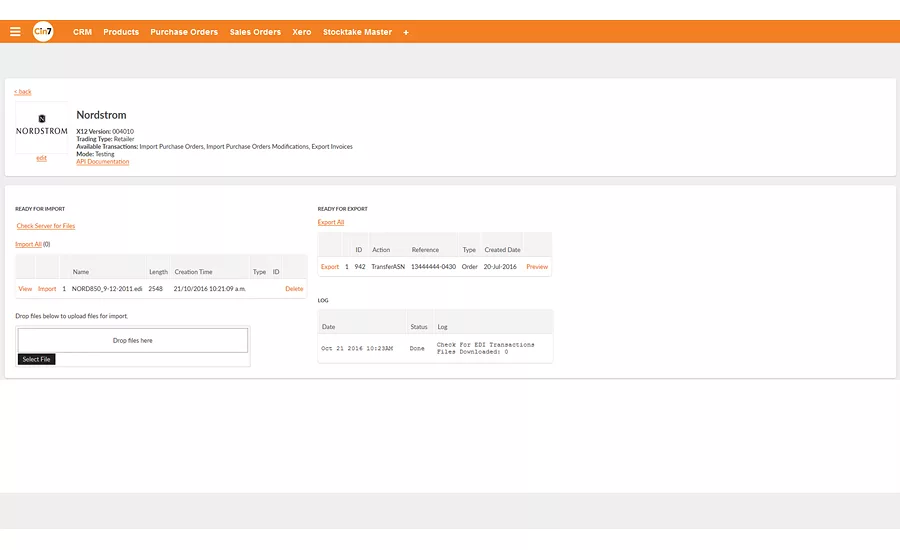Click edit under the Nordstrom logo
900x550 pixels.
41,158
